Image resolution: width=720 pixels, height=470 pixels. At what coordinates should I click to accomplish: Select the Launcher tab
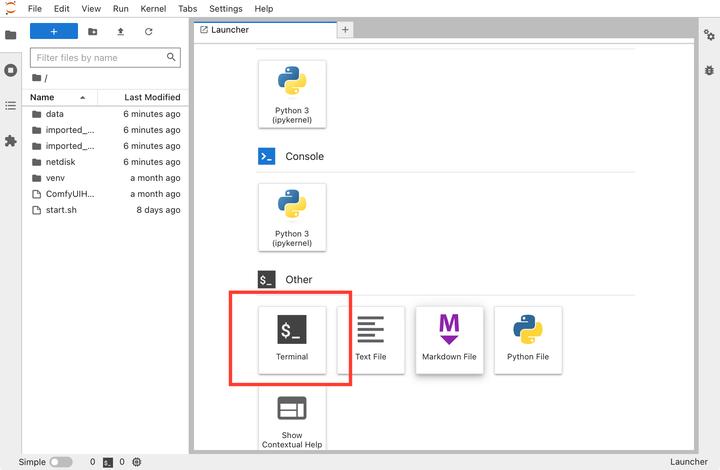pos(265,30)
